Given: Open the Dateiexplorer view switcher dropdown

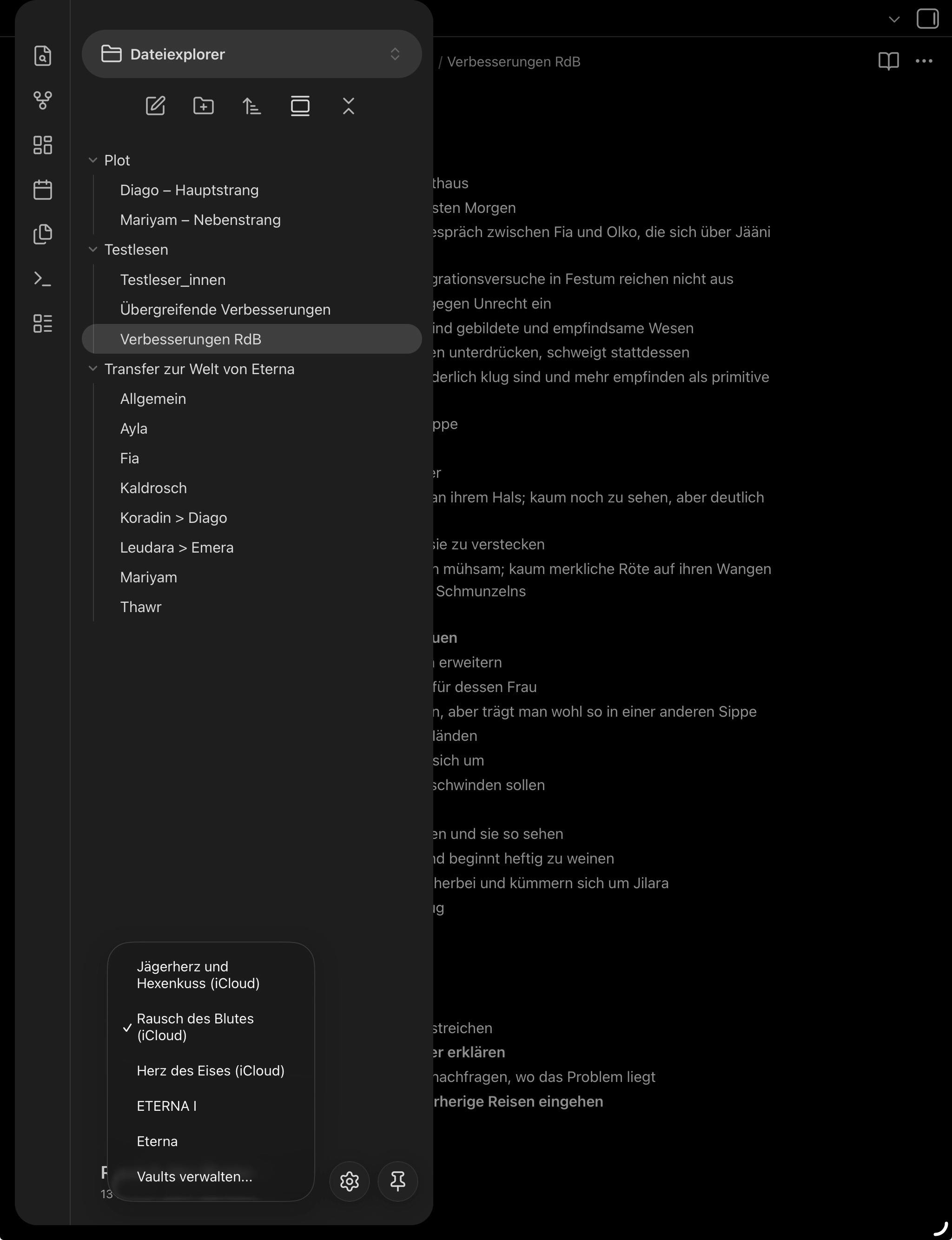Looking at the screenshot, I should (x=251, y=54).
